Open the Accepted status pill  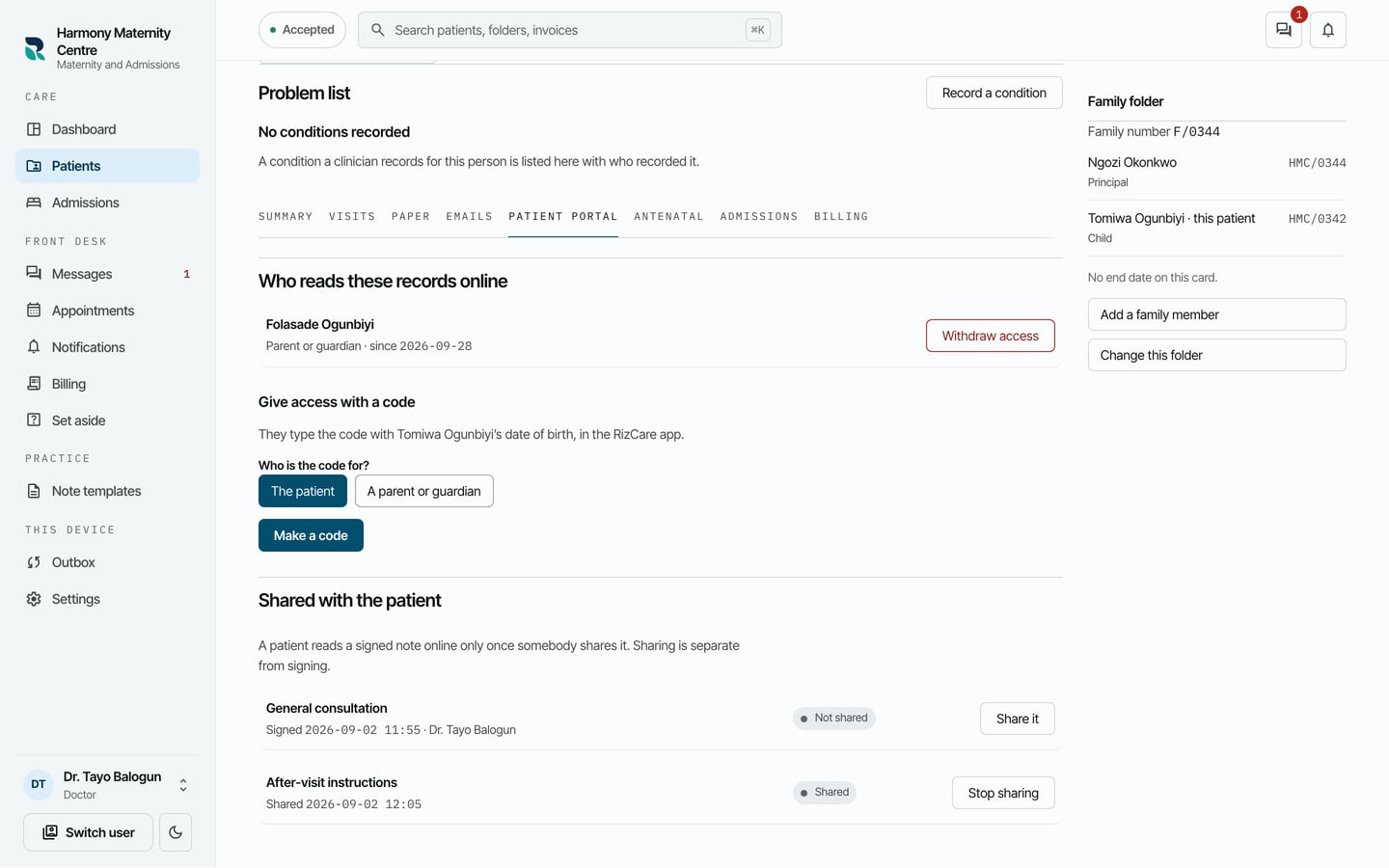302,30
